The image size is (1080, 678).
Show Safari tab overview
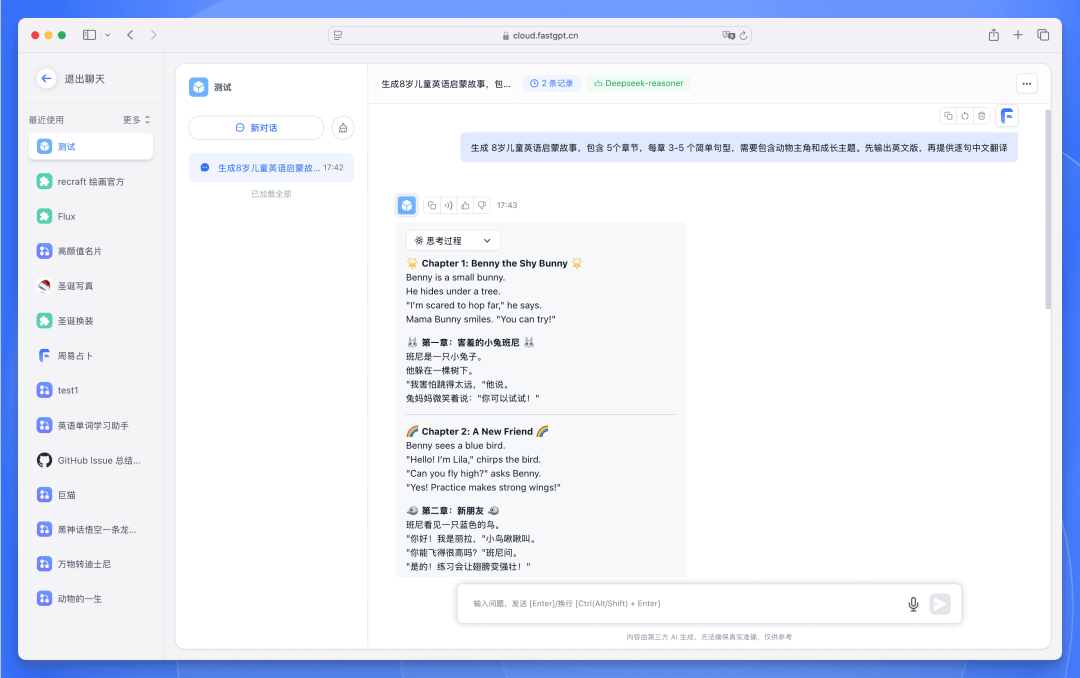[1043, 35]
